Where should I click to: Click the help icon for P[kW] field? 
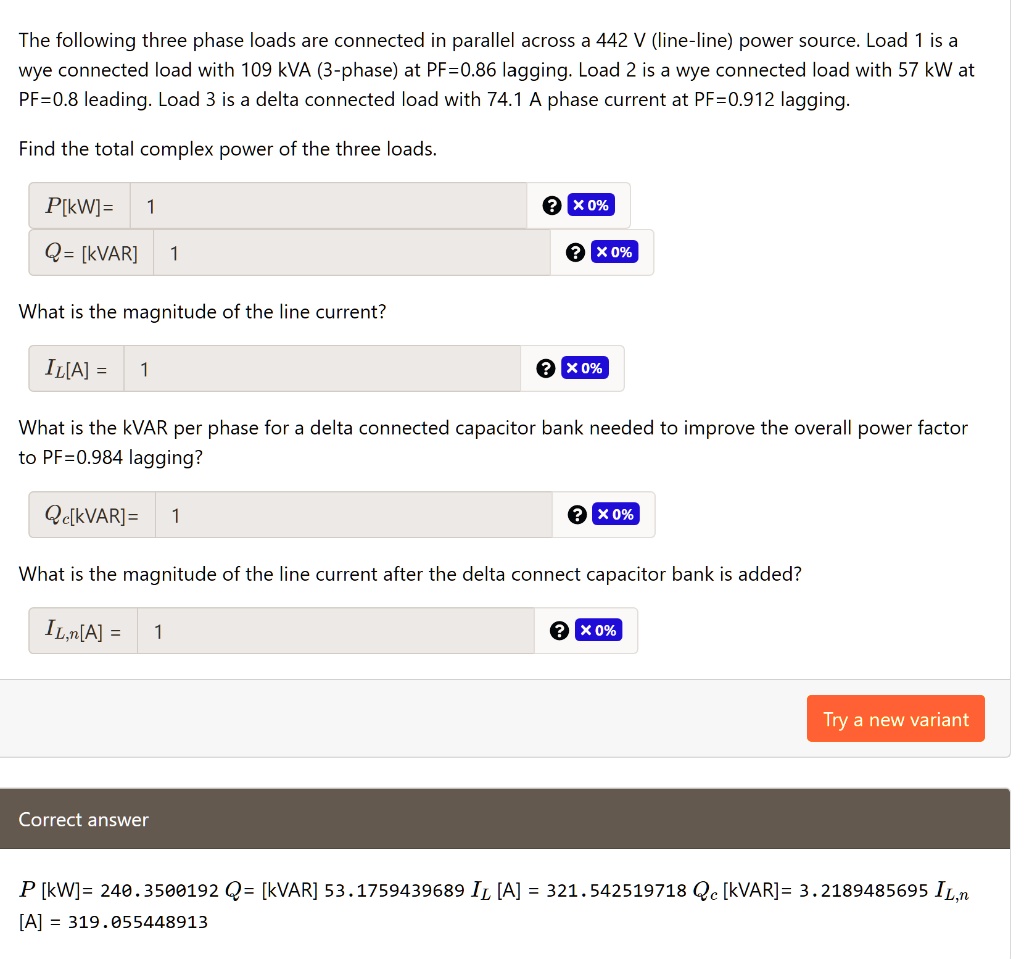[x=551, y=205]
